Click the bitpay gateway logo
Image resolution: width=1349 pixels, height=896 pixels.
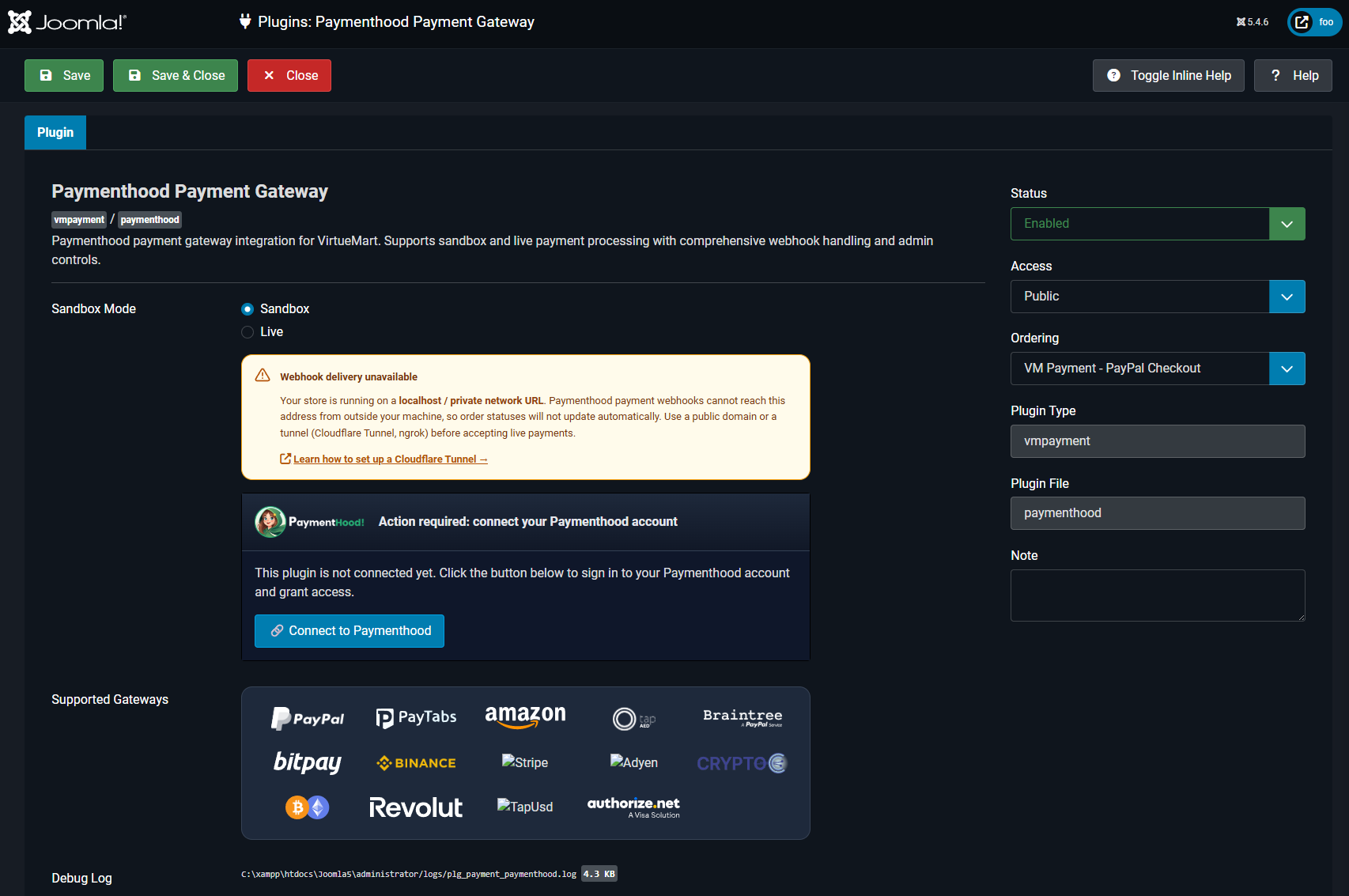pyautogui.click(x=308, y=762)
